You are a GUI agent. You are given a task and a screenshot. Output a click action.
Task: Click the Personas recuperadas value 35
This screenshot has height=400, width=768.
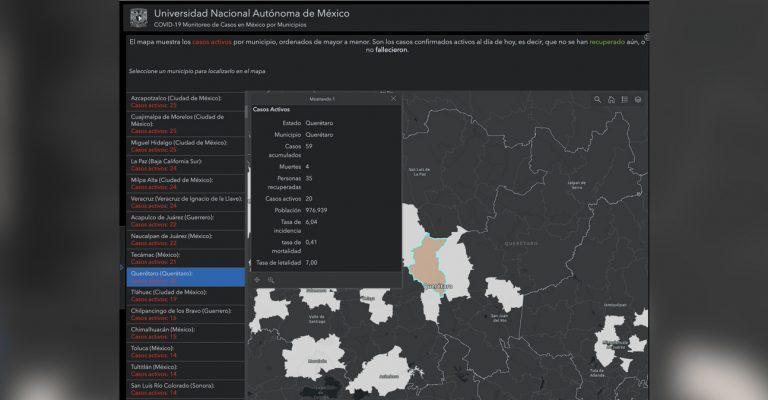click(x=309, y=179)
